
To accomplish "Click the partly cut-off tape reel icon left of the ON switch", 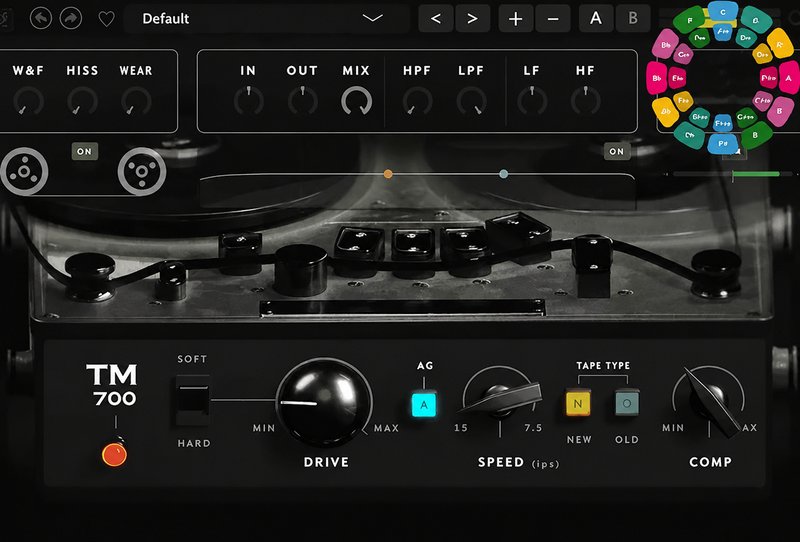I will point(24,171).
